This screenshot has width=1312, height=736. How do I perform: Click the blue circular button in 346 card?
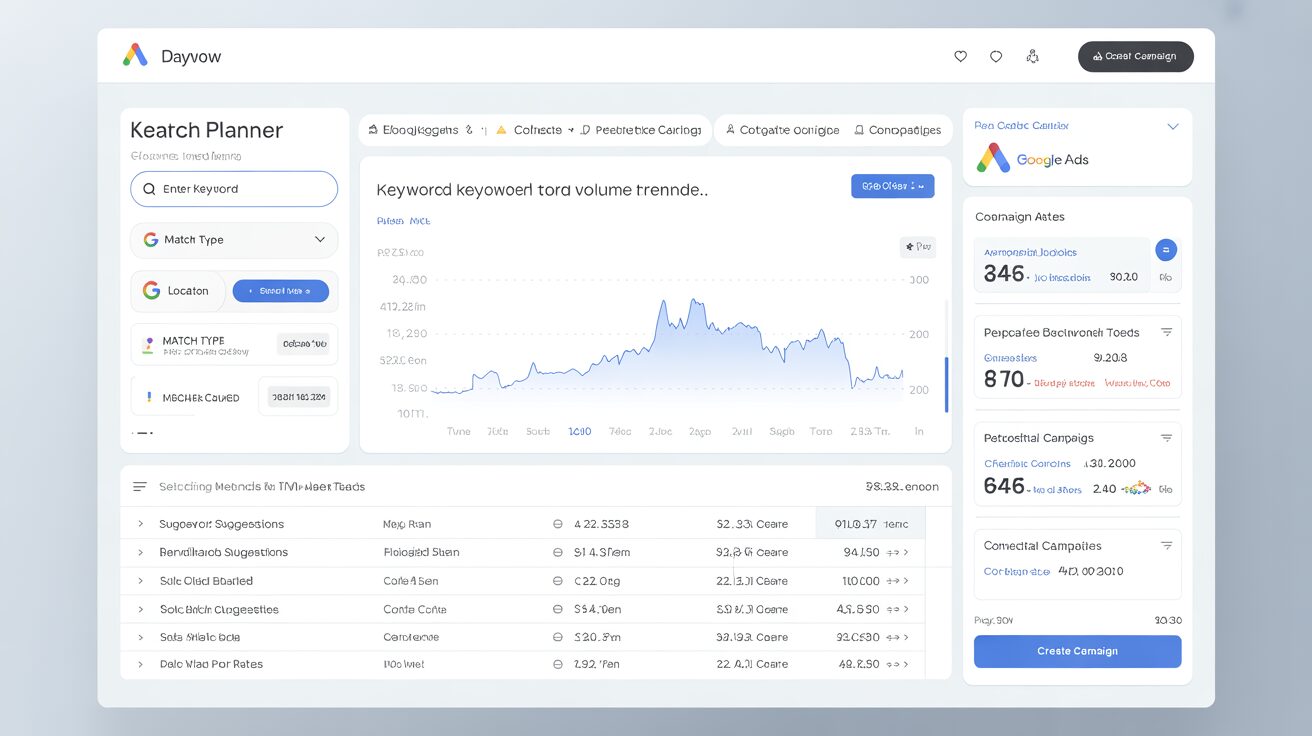1166,250
